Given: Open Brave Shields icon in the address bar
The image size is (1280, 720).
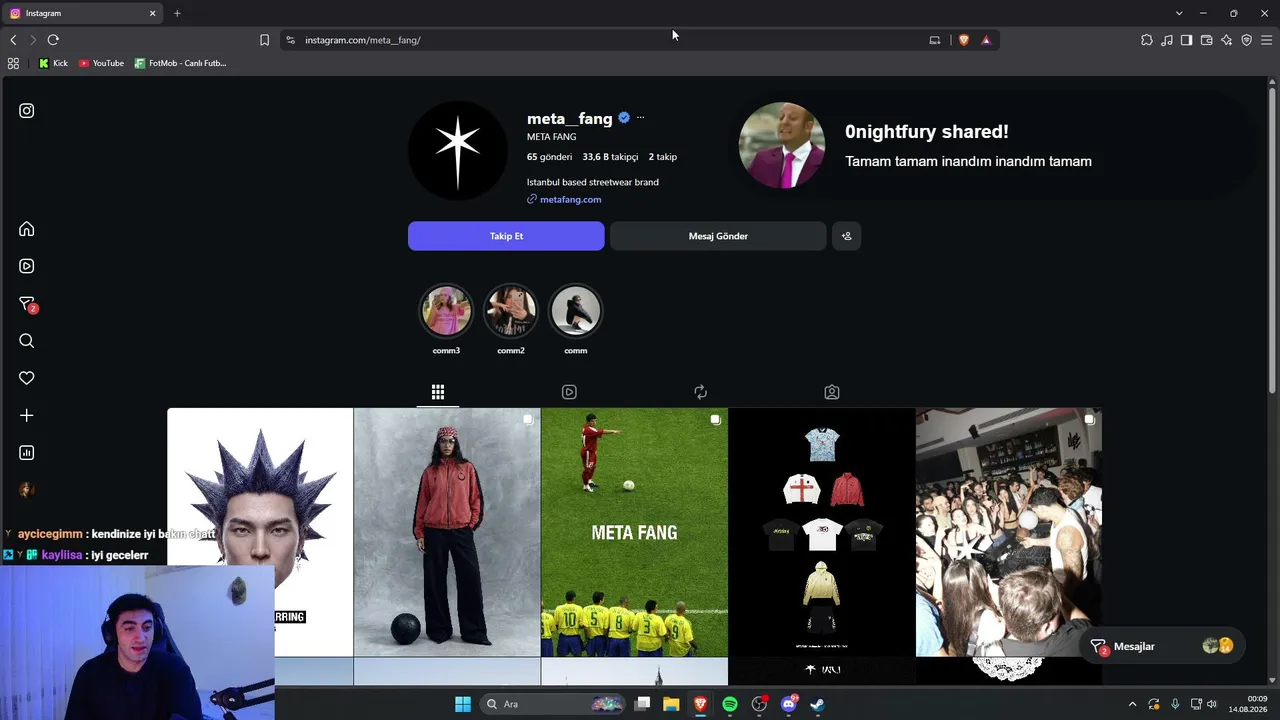Looking at the screenshot, I should coord(964,40).
